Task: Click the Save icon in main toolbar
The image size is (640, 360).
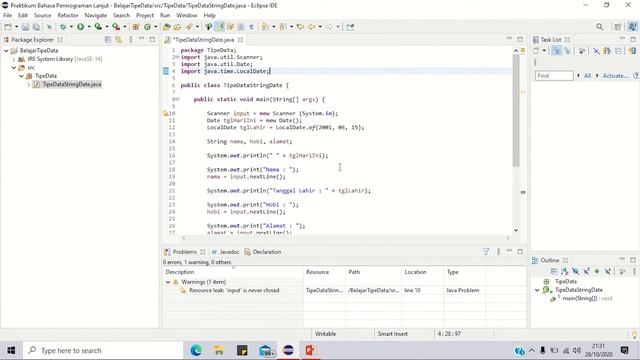Action: pos(25,27)
